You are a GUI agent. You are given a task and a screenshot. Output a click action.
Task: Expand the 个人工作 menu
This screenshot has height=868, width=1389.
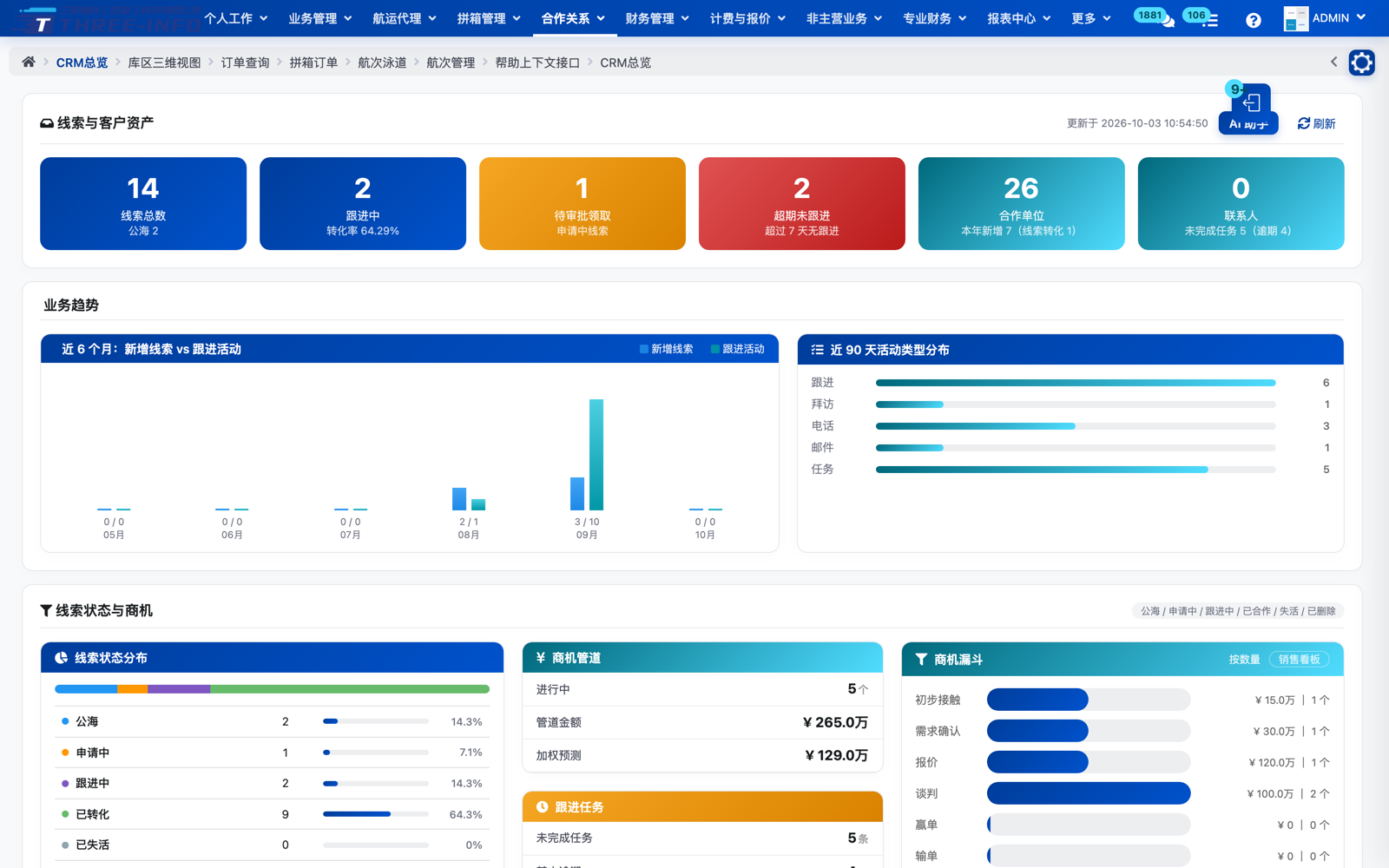236,18
